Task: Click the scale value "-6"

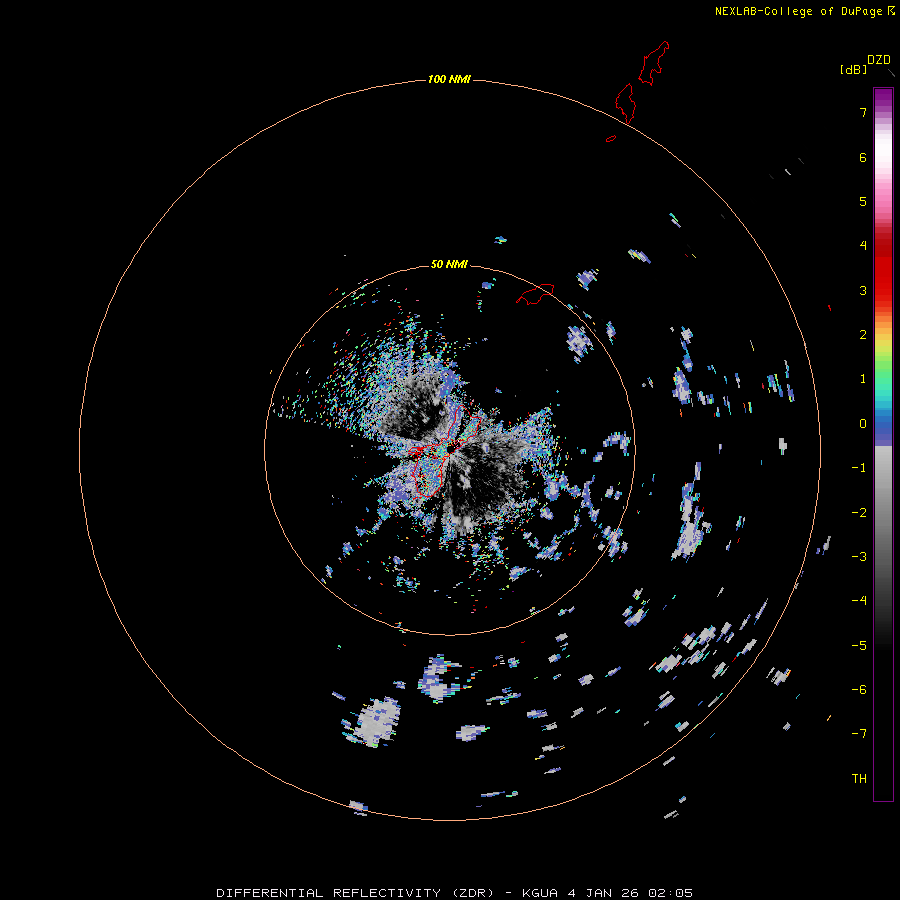Action: point(859,690)
